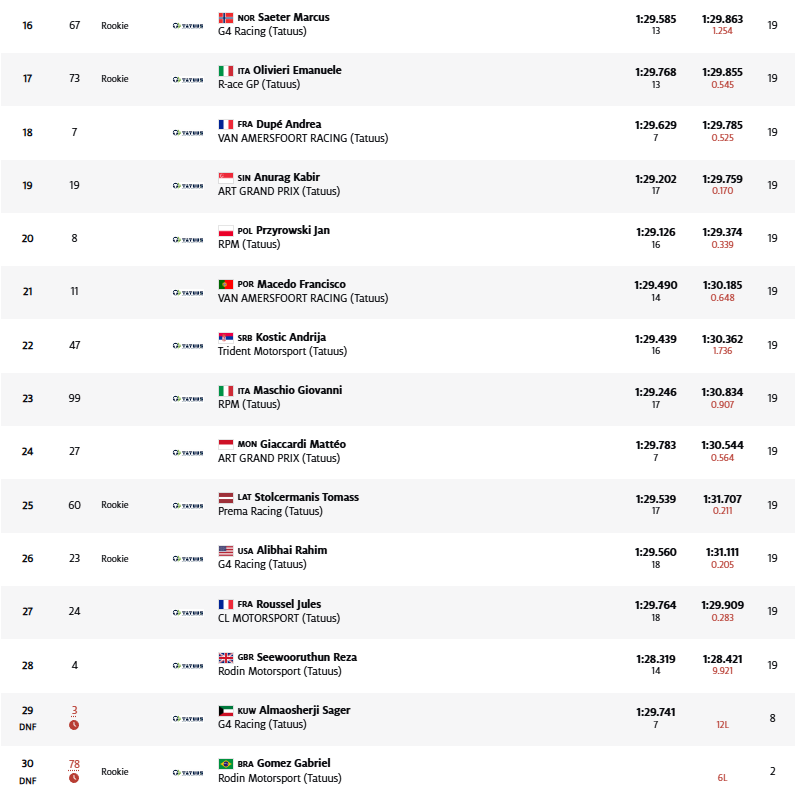Select underlined car number 3 in position 29

(74, 710)
